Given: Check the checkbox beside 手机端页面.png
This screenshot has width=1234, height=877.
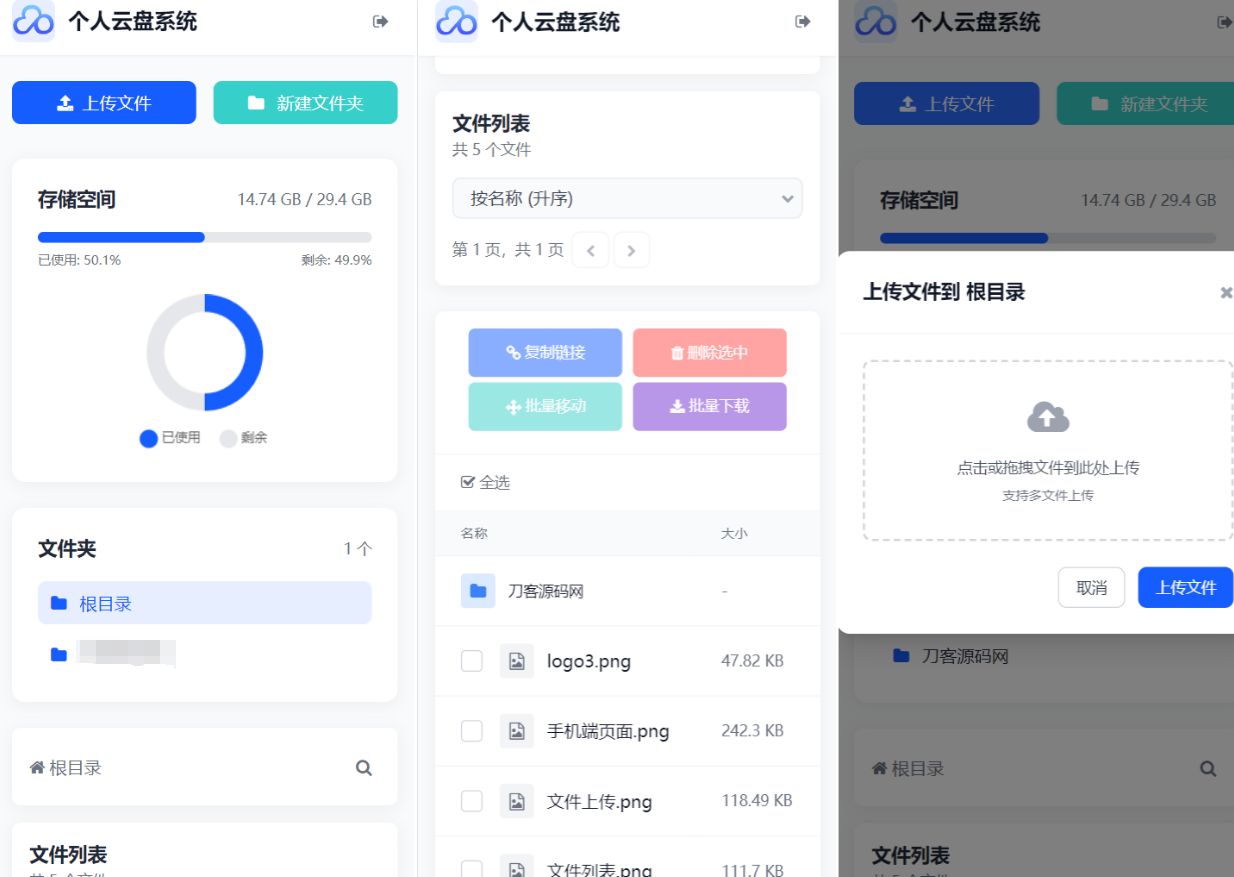Looking at the screenshot, I should (471, 731).
